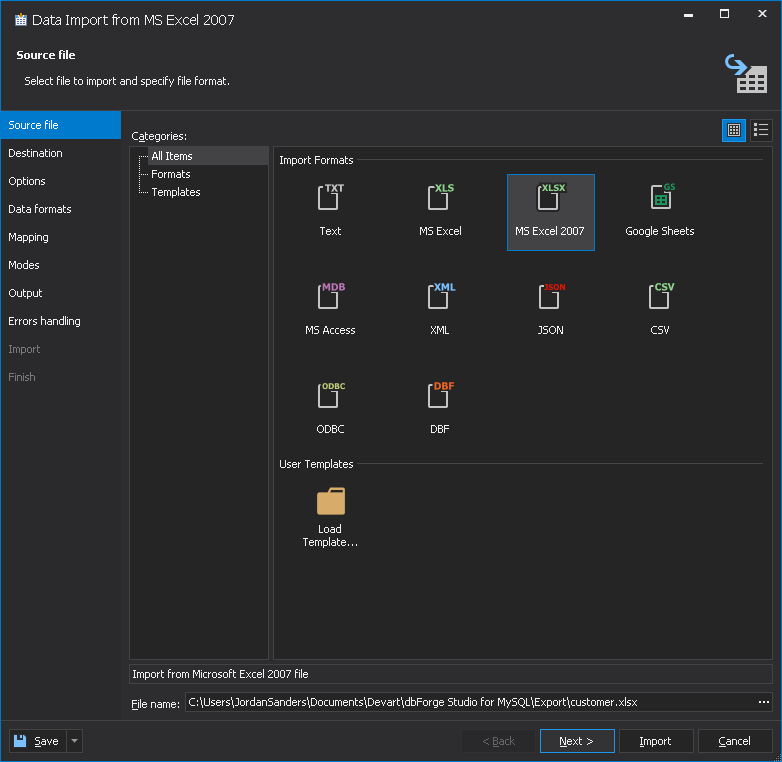Image resolution: width=782 pixels, height=762 pixels.
Task: Choose the DBF import format
Action: tap(440, 395)
